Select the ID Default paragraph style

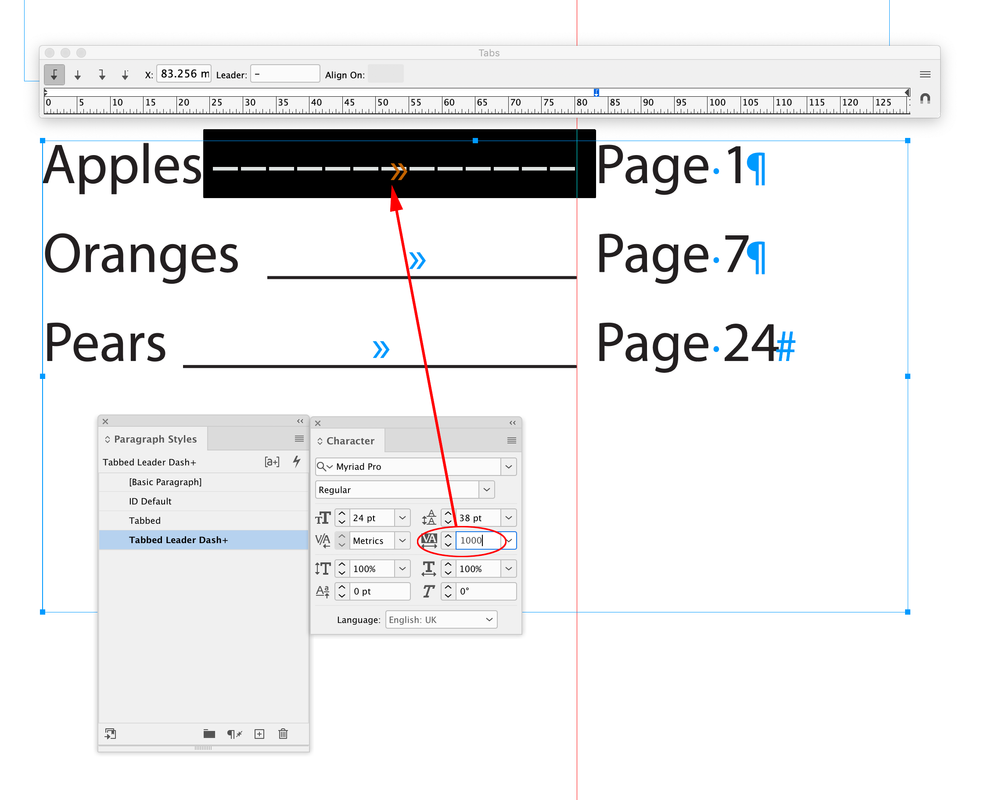click(204, 501)
